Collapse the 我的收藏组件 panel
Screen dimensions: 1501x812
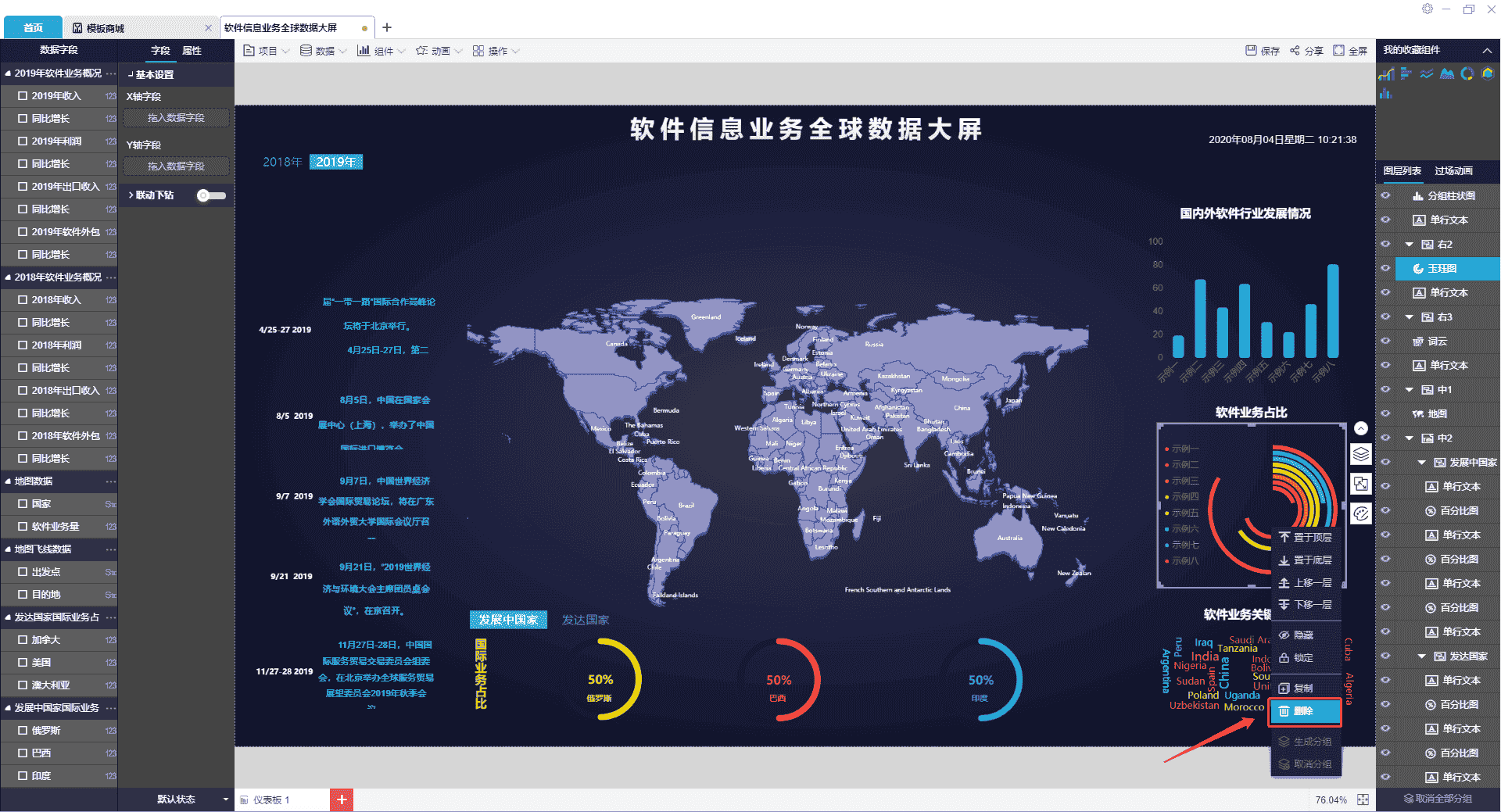tap(1486, 51)
